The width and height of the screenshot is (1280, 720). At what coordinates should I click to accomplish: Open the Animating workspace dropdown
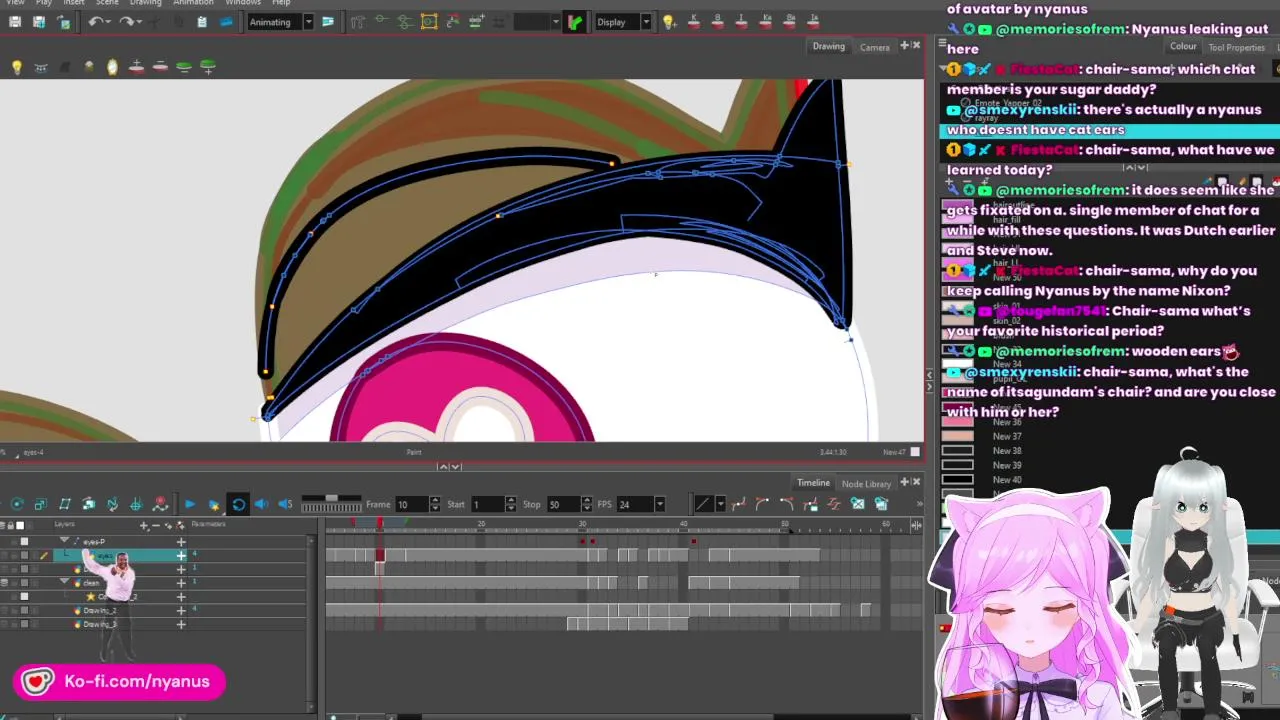tap(308, 22)
